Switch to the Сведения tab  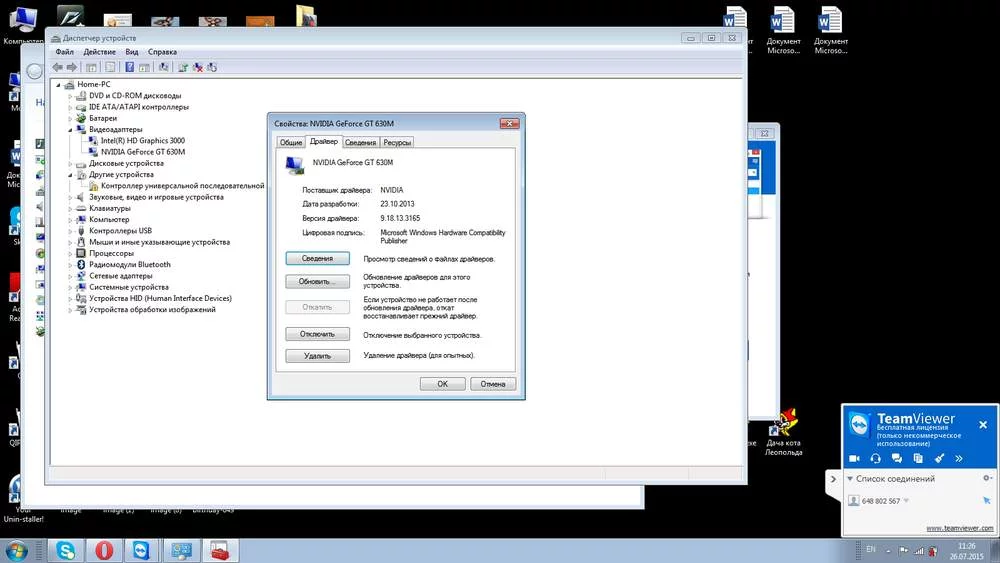tap(361, 143)
